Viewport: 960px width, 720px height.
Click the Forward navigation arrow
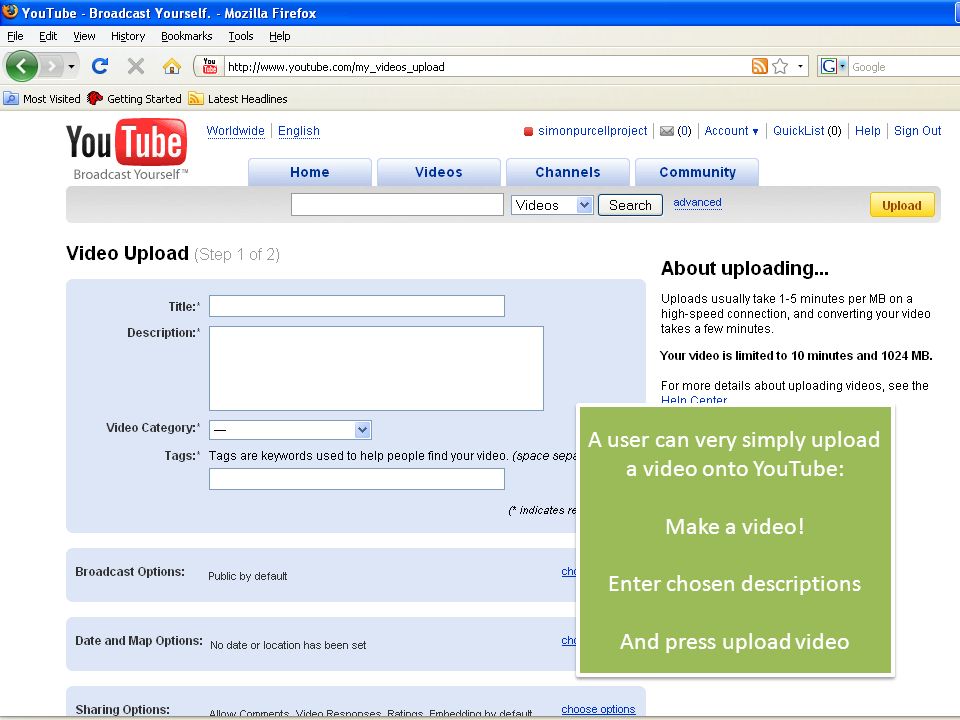pos(51,66)
